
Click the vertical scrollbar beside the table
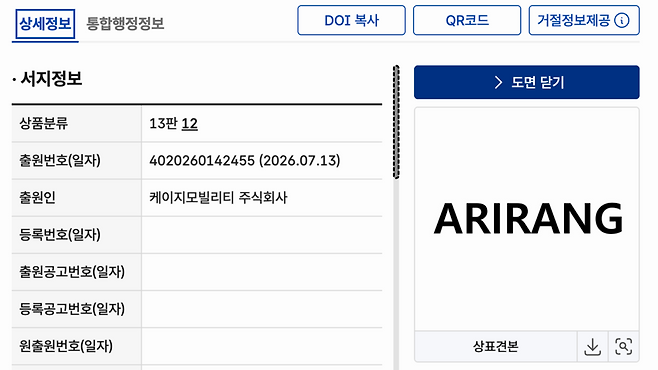[x=396, y=122]
